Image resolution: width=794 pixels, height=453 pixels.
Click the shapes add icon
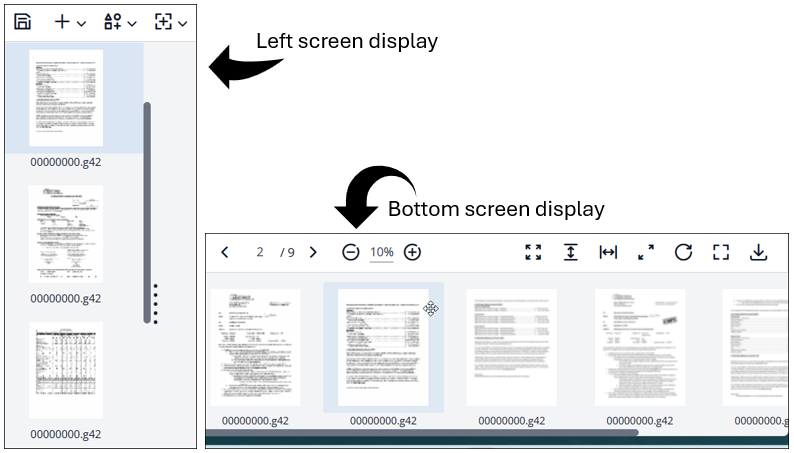point(112,22)
